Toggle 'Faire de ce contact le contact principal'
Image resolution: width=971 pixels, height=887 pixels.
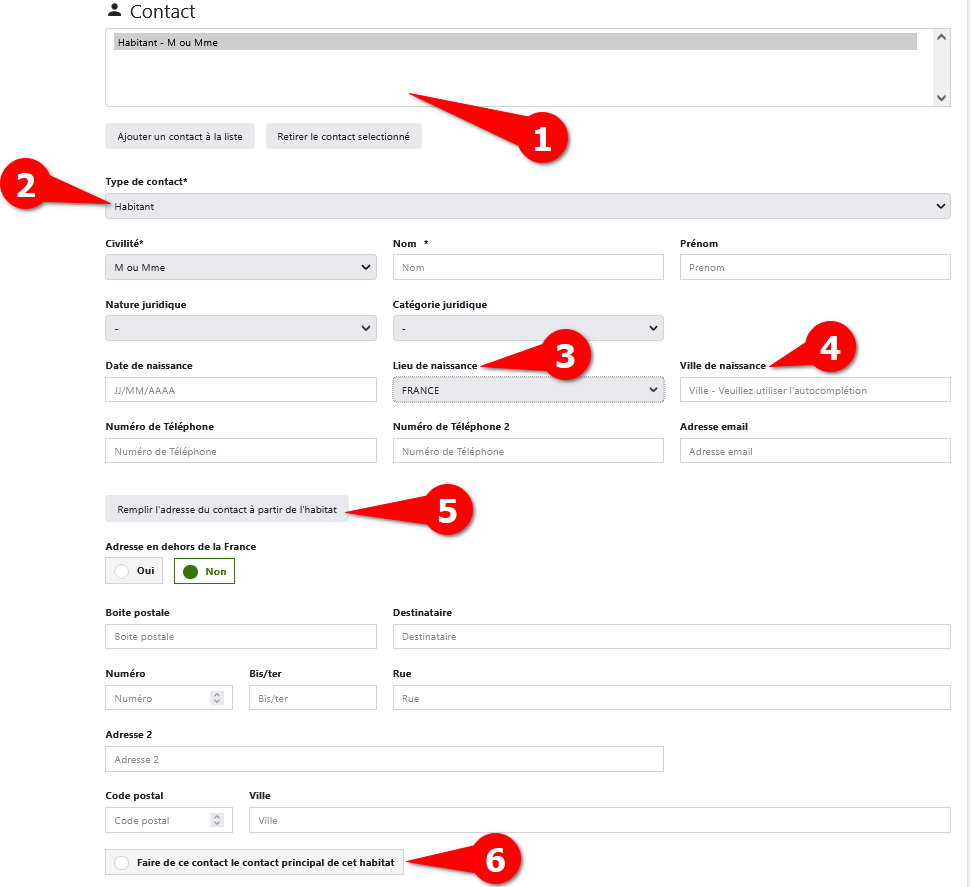click(254, 862)
